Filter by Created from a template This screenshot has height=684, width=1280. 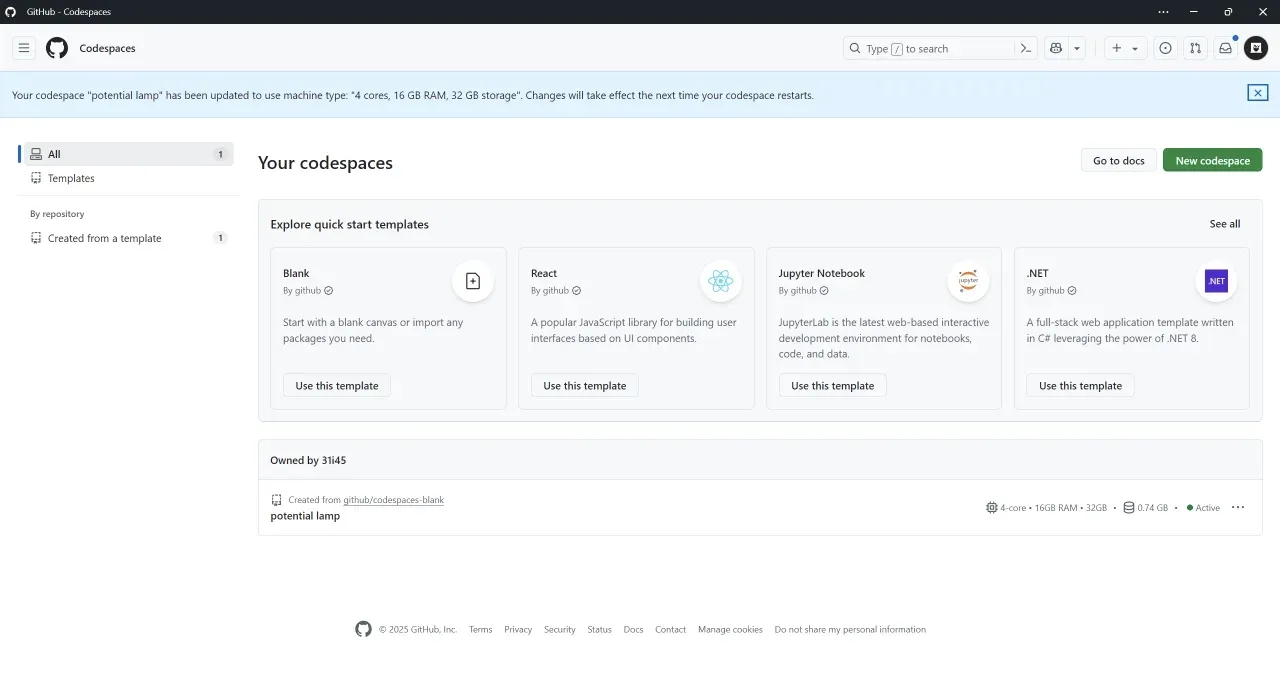(127, 238)
